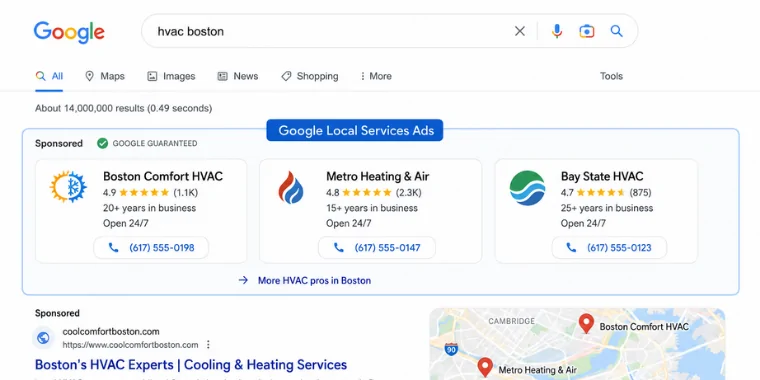The width and height of the screenshot is (760, 380).
Task: Expand the More search categories menu
Action: (376, 76)
